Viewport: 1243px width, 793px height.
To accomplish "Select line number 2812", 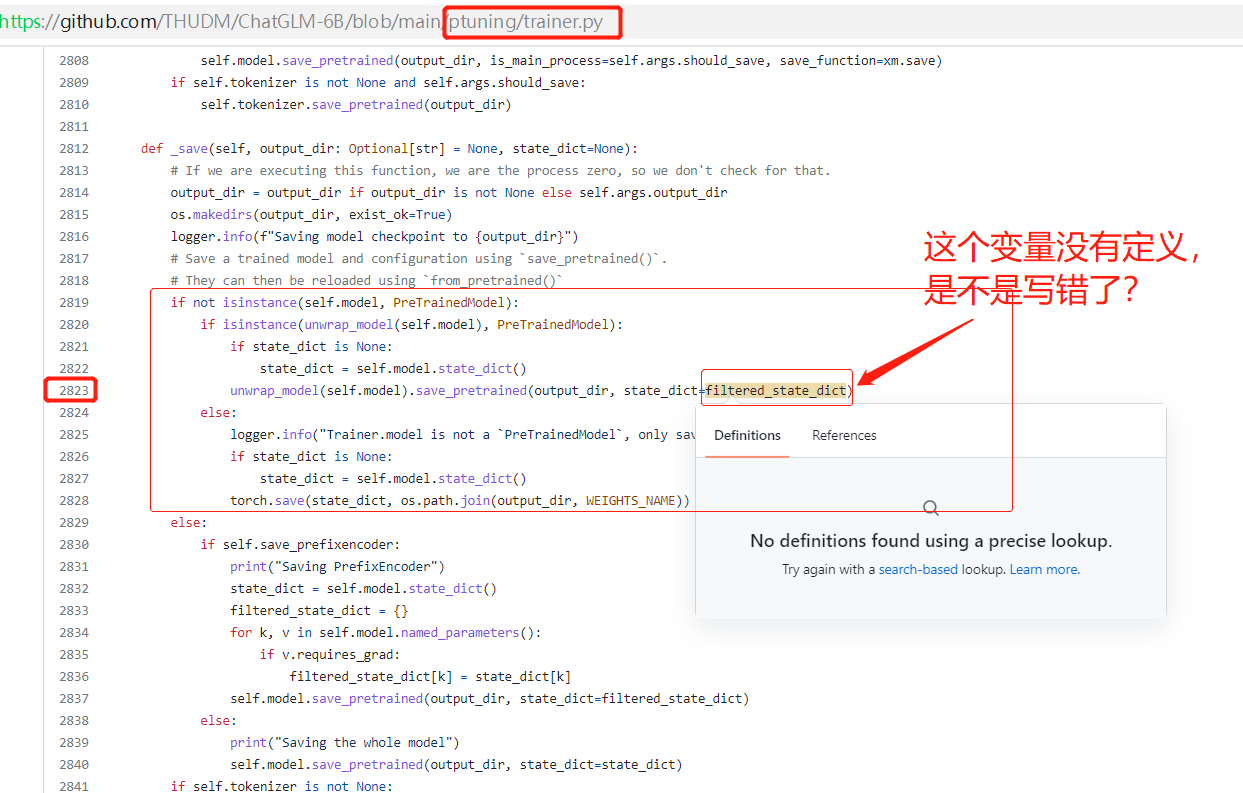I will coord(74,148).
